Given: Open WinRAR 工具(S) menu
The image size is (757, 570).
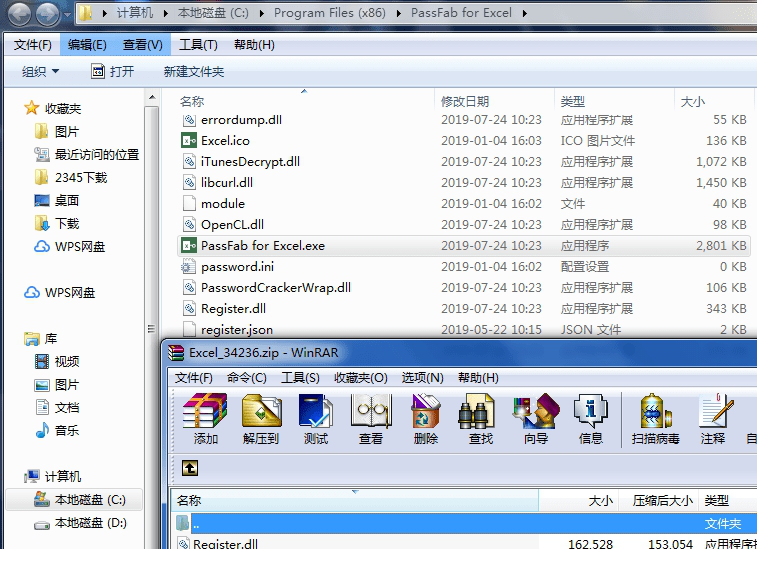Looking at the screenshot, I should point(300,377).
